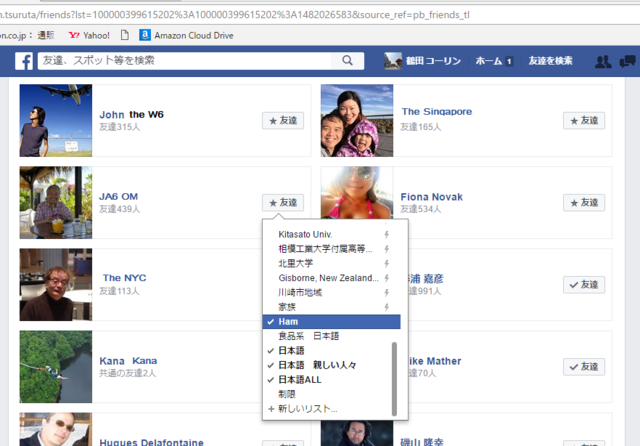Open Fiona Novak profile name
This screenshot has width=640, height=446.
[431, 197]
